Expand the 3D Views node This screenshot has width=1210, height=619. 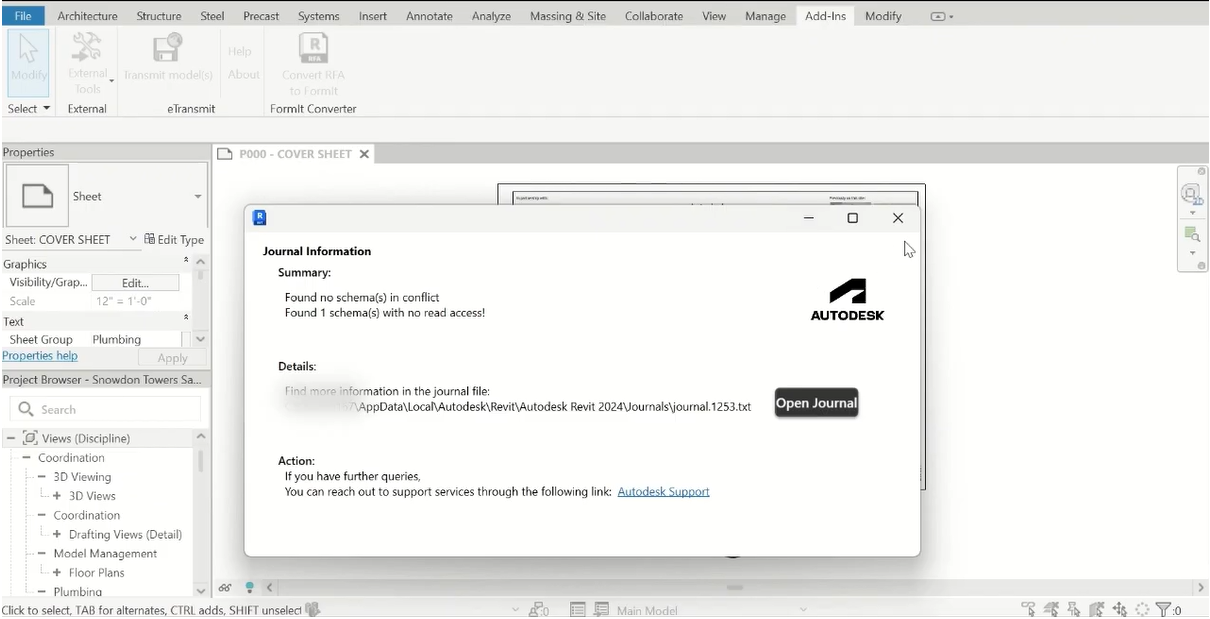click(x=57, y=496)
